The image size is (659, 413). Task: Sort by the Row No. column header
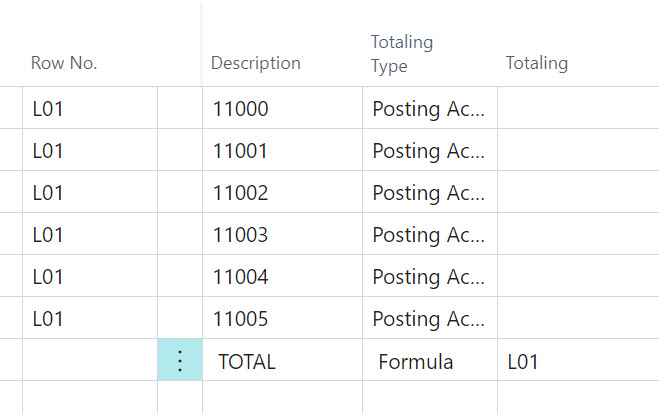[64, 63]
